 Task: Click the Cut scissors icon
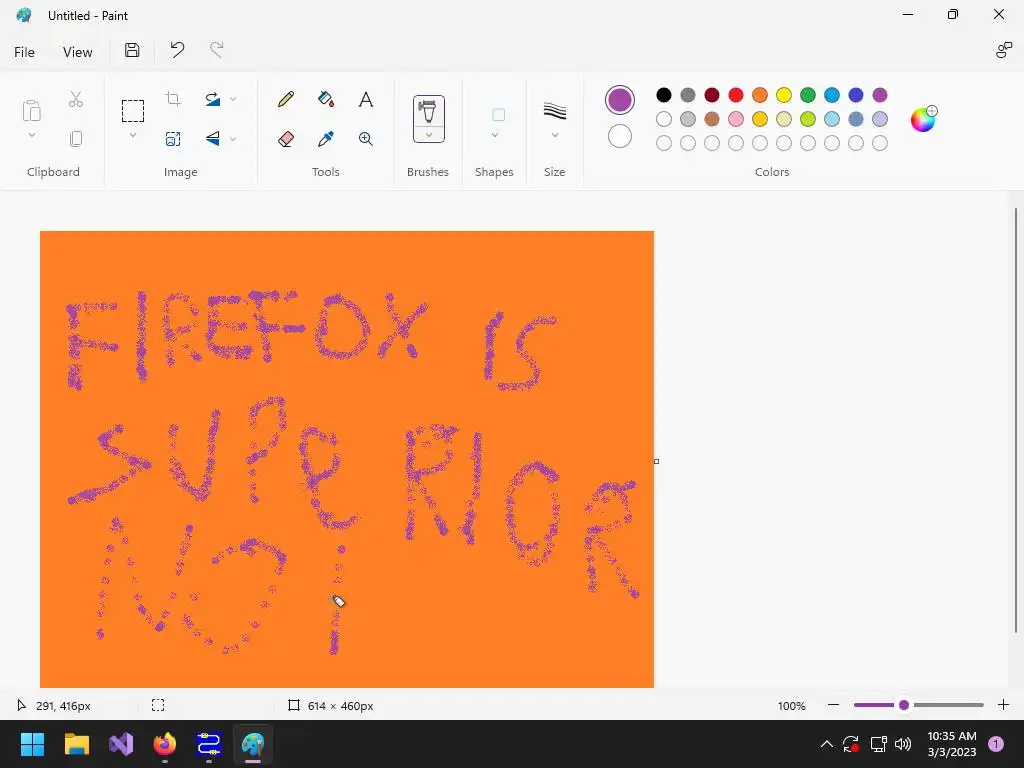(76, 99)
